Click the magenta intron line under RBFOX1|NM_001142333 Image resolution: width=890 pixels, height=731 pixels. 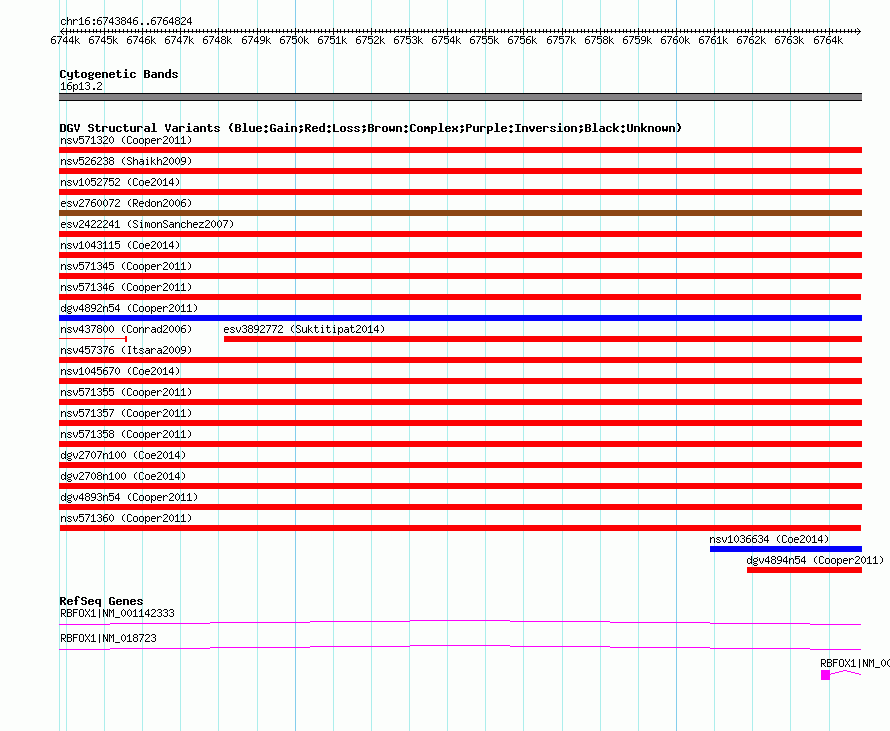pos(460,623)
